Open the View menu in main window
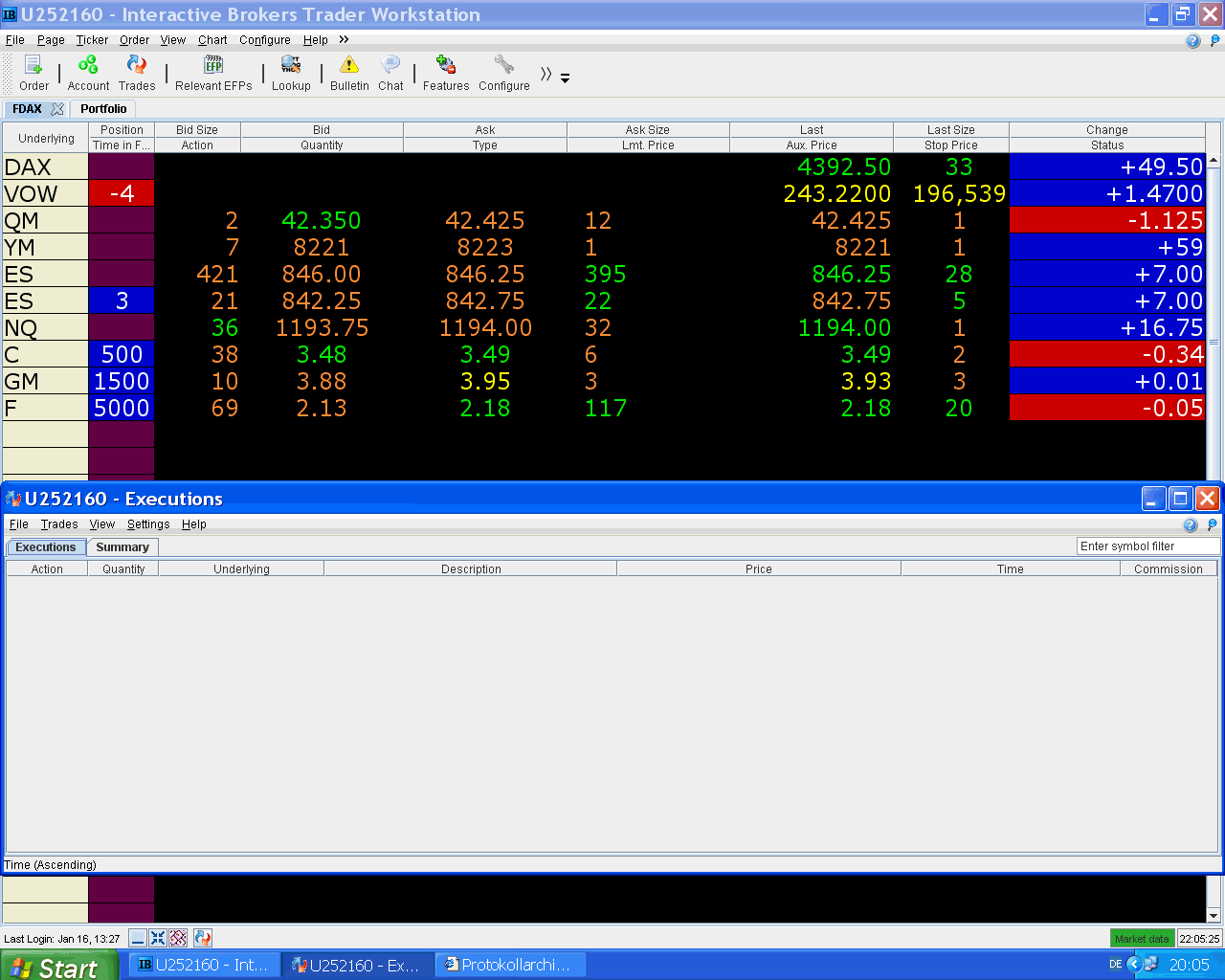The height and width of the screenshot is (980, 1225). [x=172, y=40]
